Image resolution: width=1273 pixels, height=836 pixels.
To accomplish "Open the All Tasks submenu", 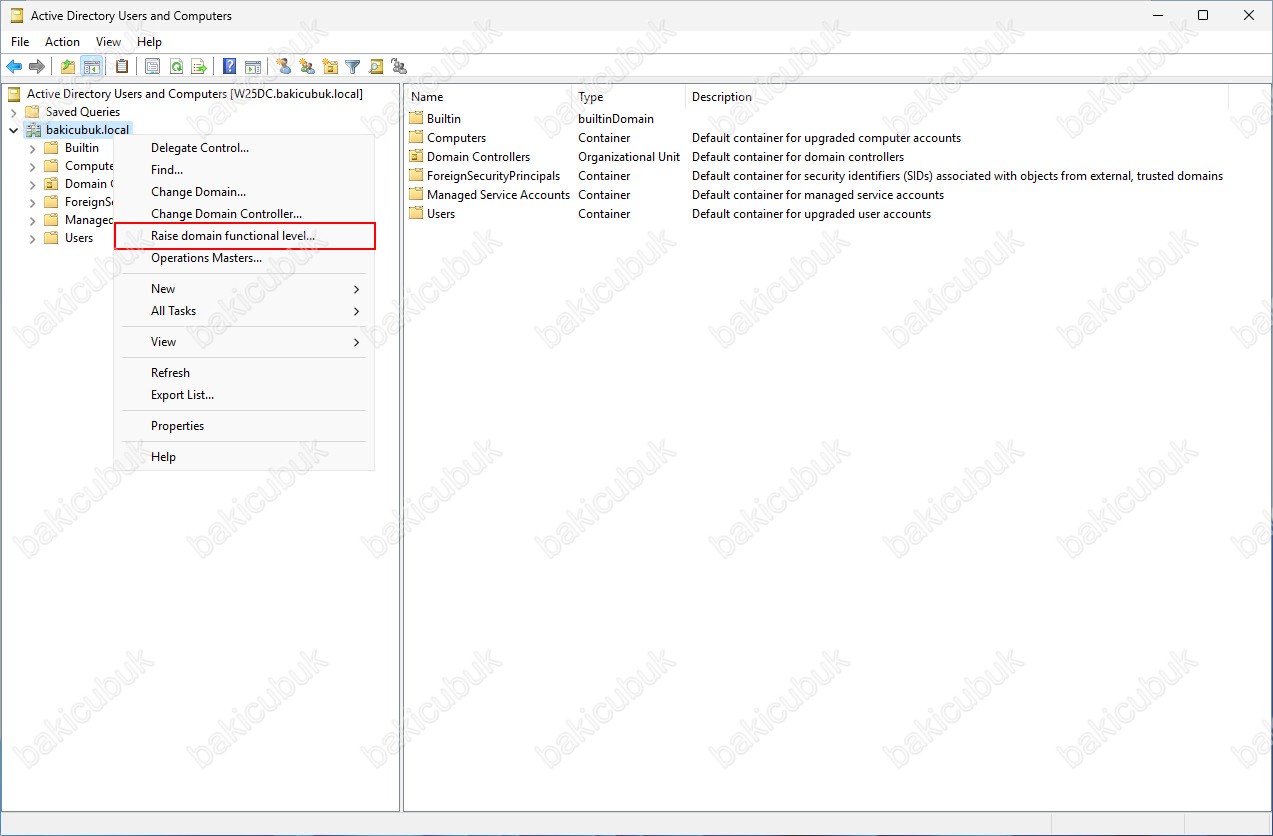I will coord(244,311).
